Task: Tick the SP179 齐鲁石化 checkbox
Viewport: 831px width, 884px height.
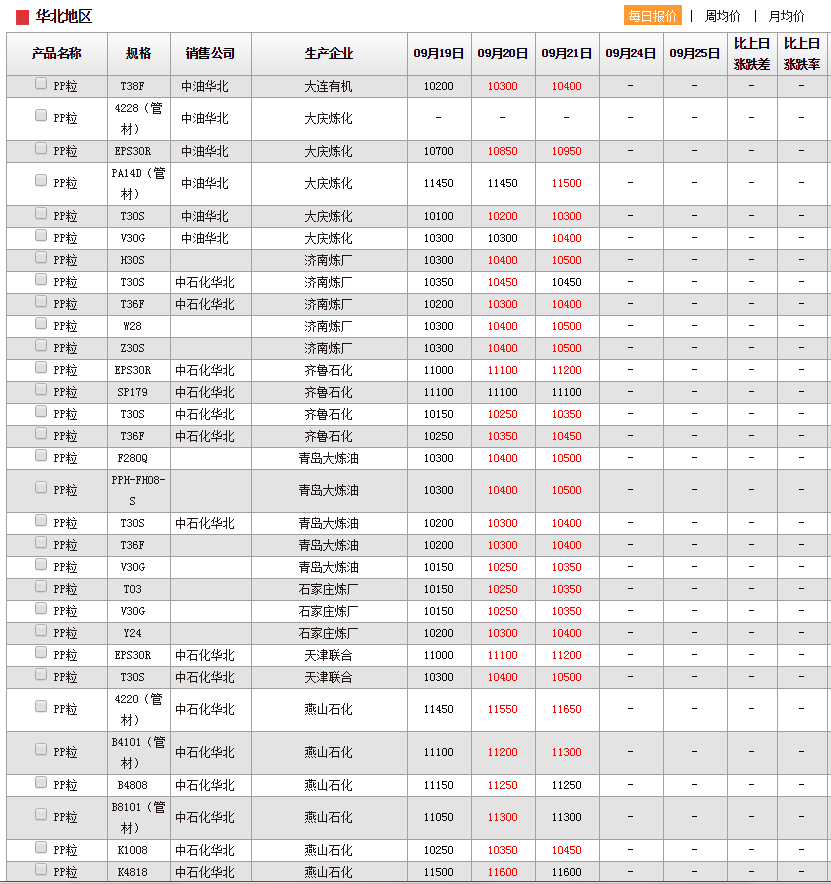Action: pos(41,390)
